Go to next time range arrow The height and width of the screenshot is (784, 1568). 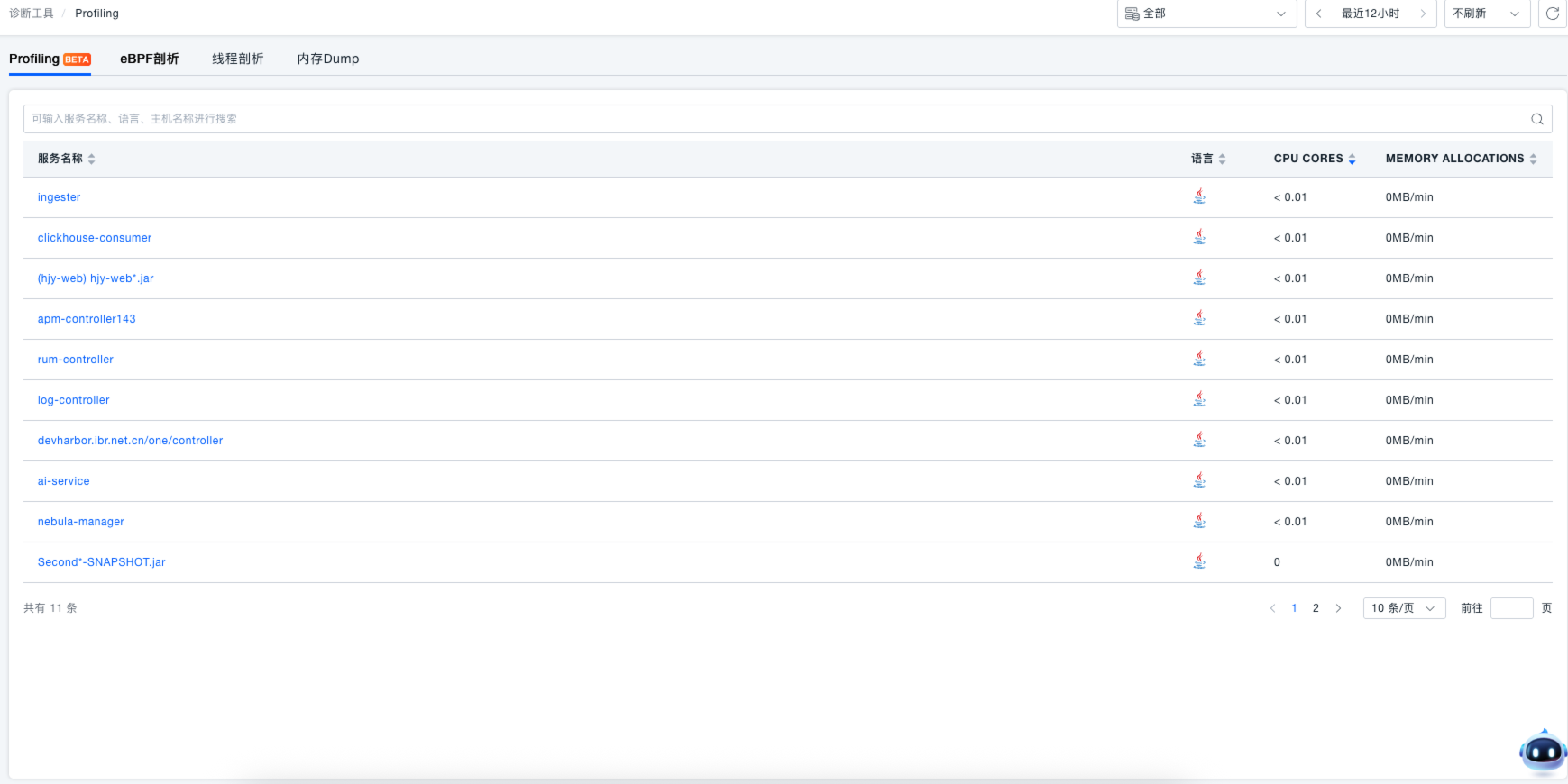tap(1423, 14)
